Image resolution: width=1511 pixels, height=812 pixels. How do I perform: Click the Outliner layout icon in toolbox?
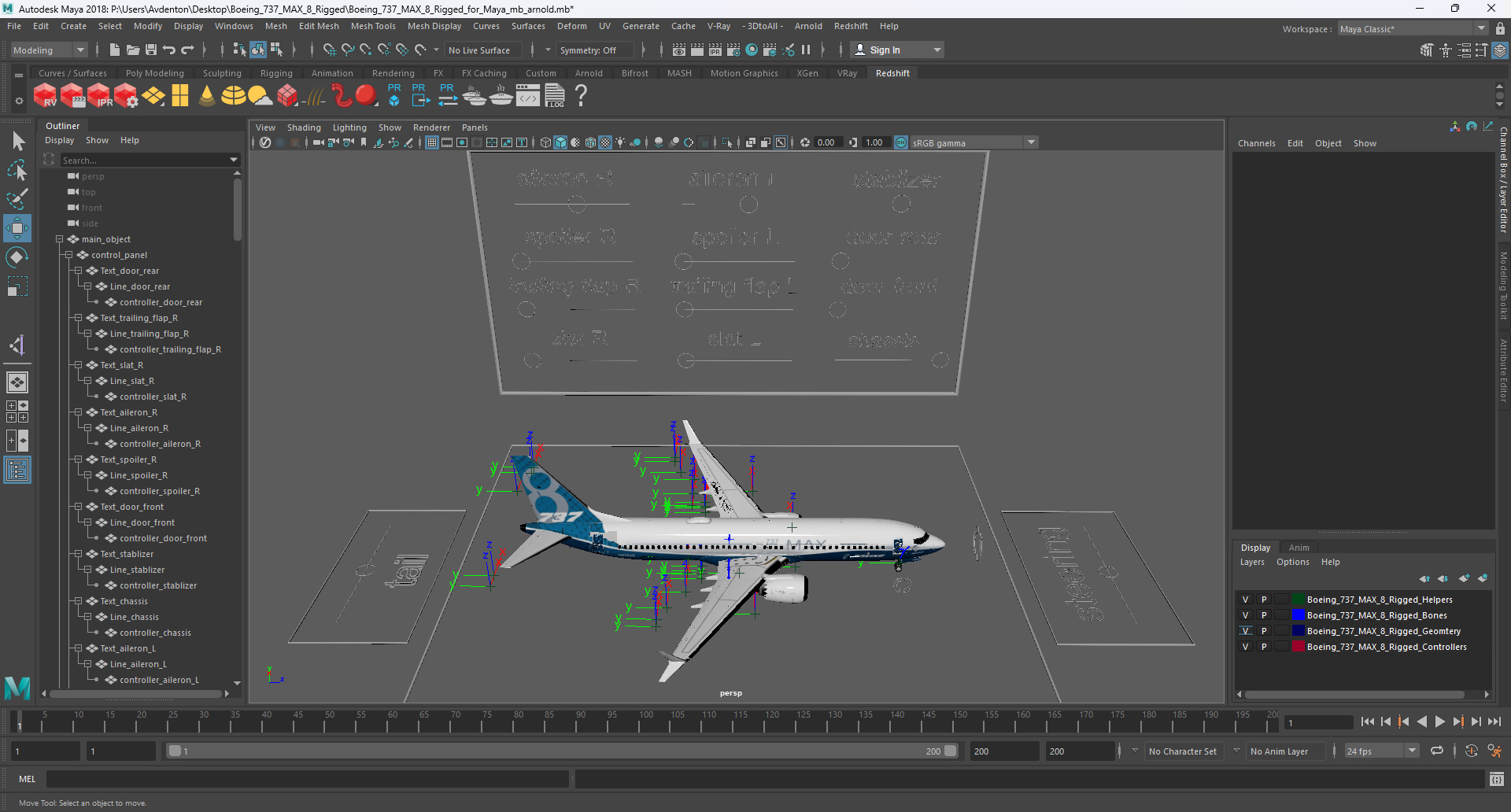17,471
